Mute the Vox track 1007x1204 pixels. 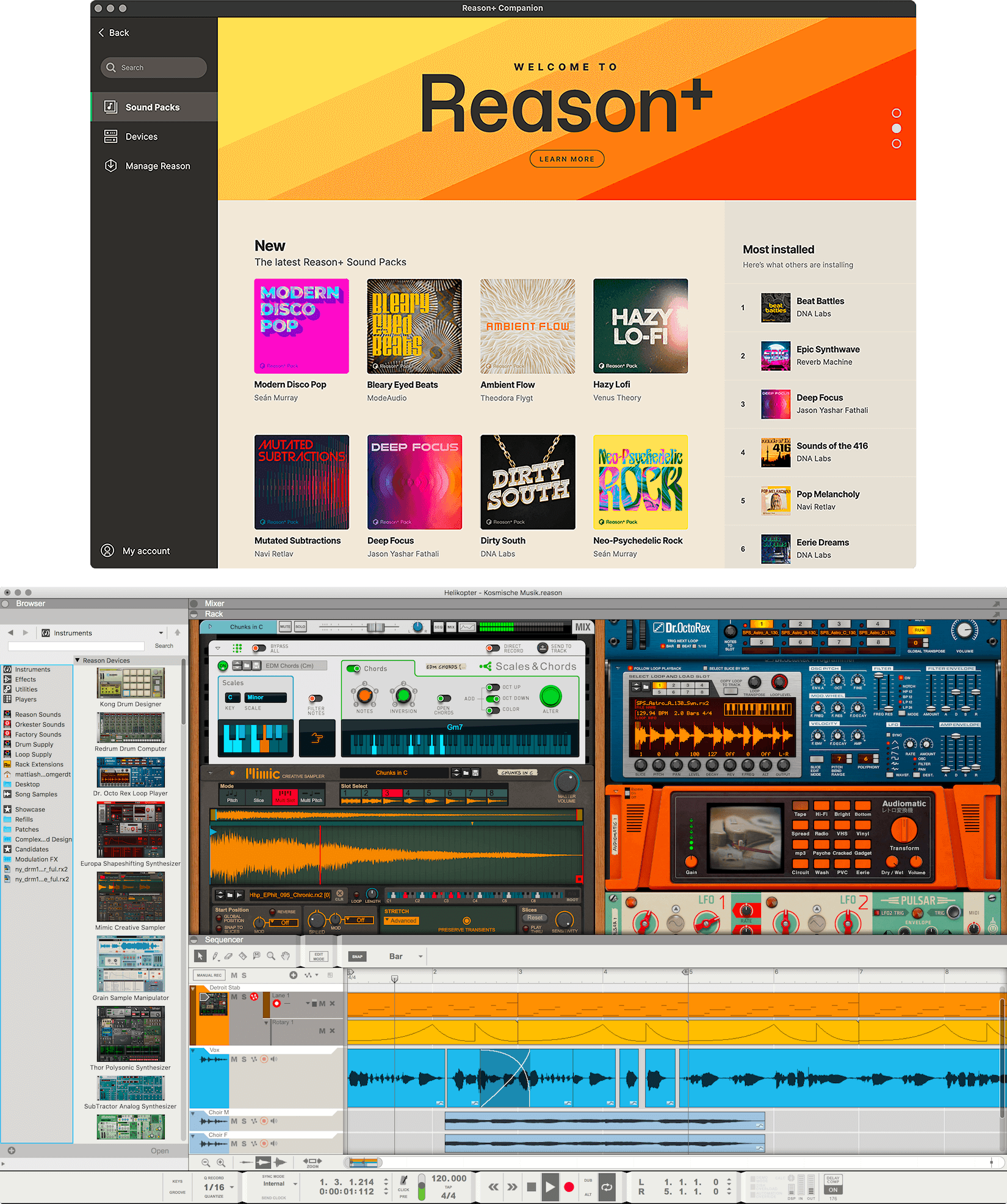234,1059
